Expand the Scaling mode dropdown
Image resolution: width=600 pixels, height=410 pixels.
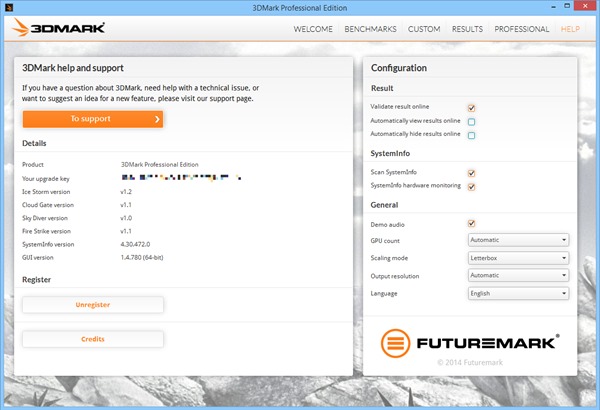pos(518,258)
